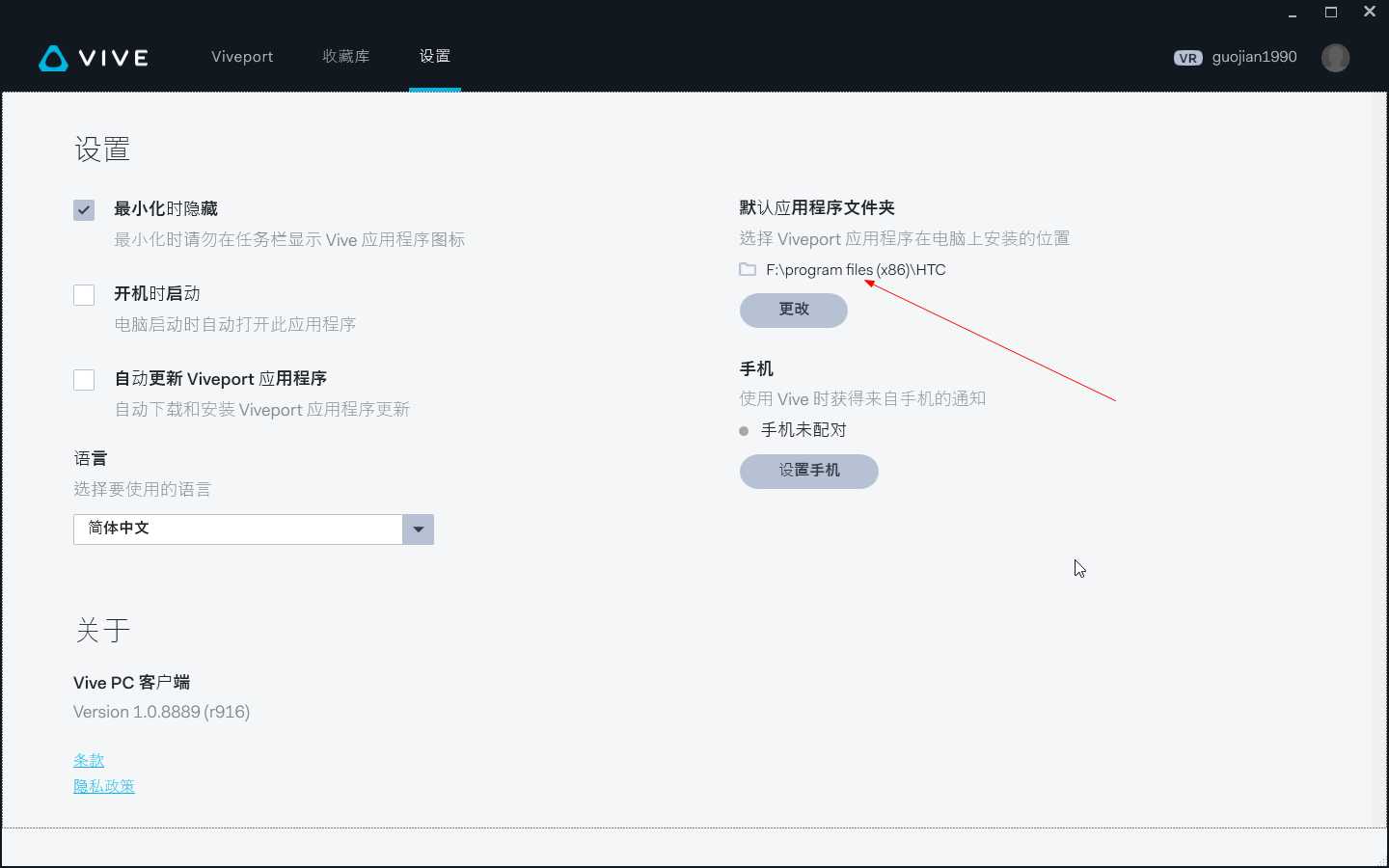Enable 自动更新 Viveport 应用程序 checkbox
Screen dimensions: 1389x868
(84, 380)
